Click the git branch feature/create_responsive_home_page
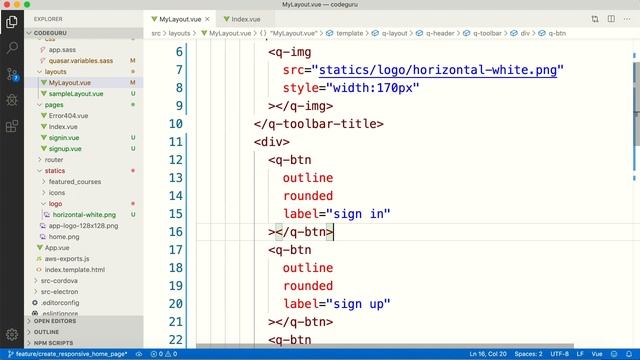This screenshot has width=640, height=360. pos(68,354)
